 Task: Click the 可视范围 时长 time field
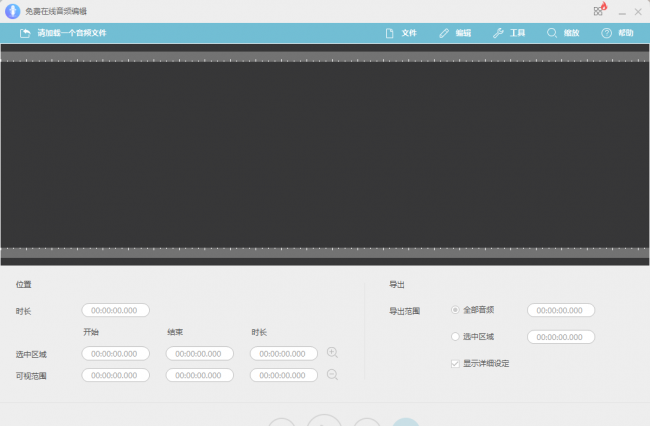pos(284,375)
